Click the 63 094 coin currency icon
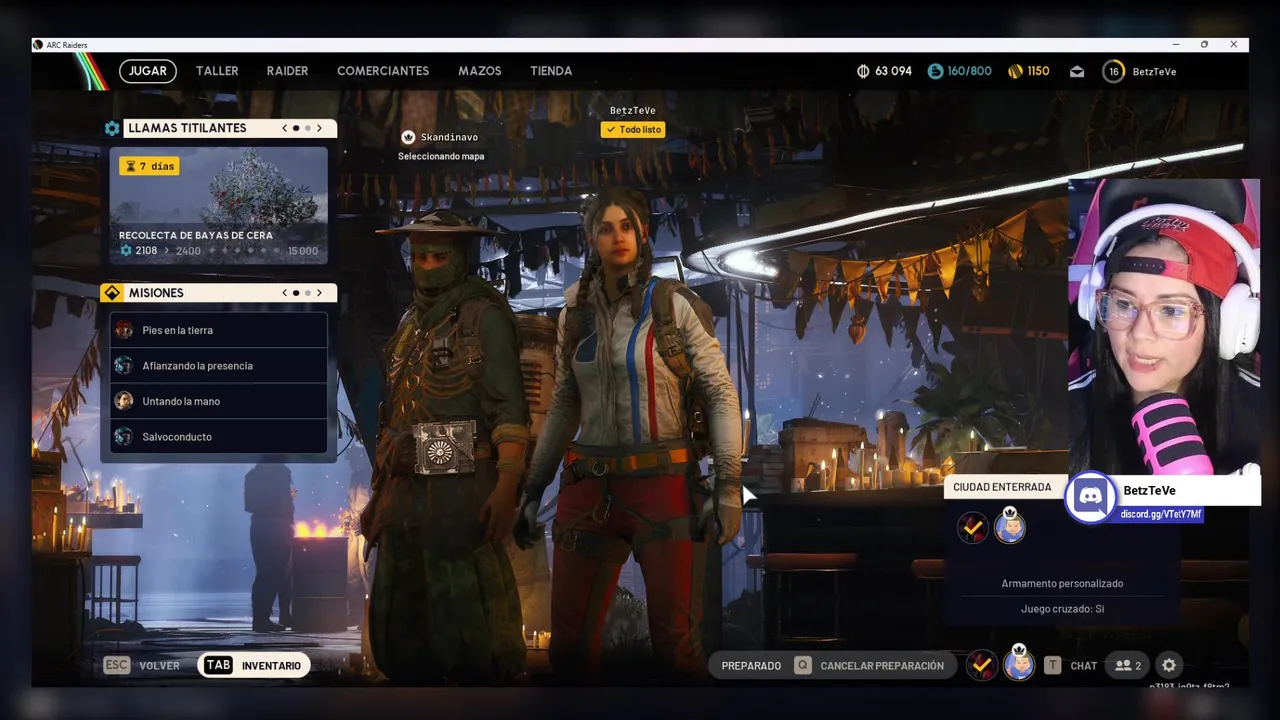Screen dimensions: 1280x720 pyautogui.click(x=863, y=71)
